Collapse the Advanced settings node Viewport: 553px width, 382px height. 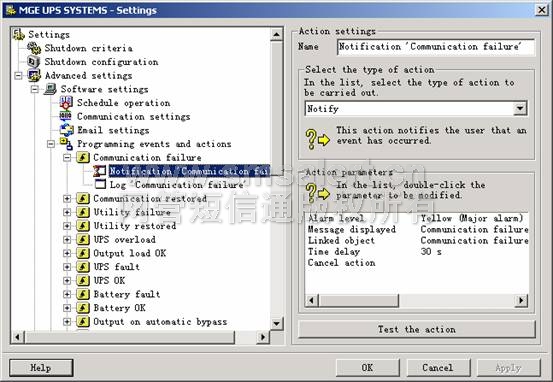(18, 75)
